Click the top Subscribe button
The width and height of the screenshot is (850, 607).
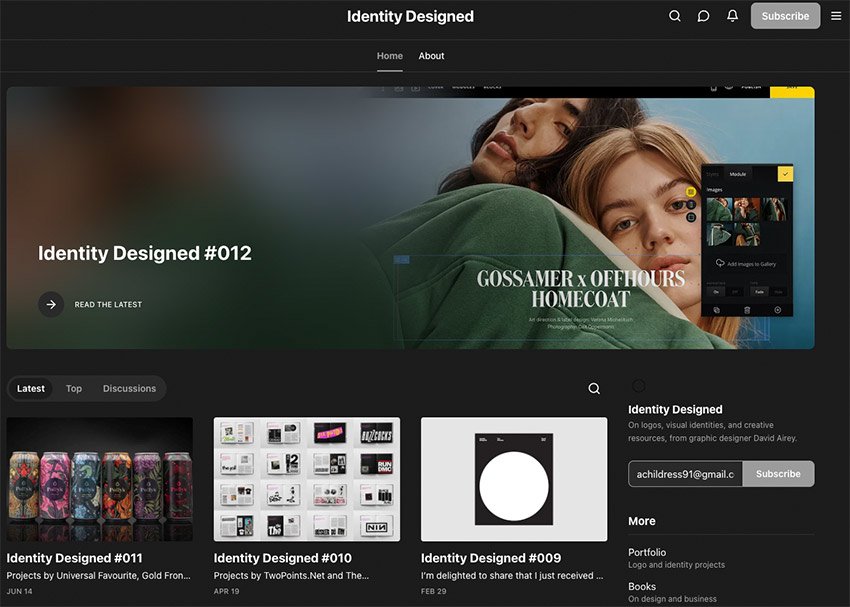pyautogui.click(x=785, y=16)
